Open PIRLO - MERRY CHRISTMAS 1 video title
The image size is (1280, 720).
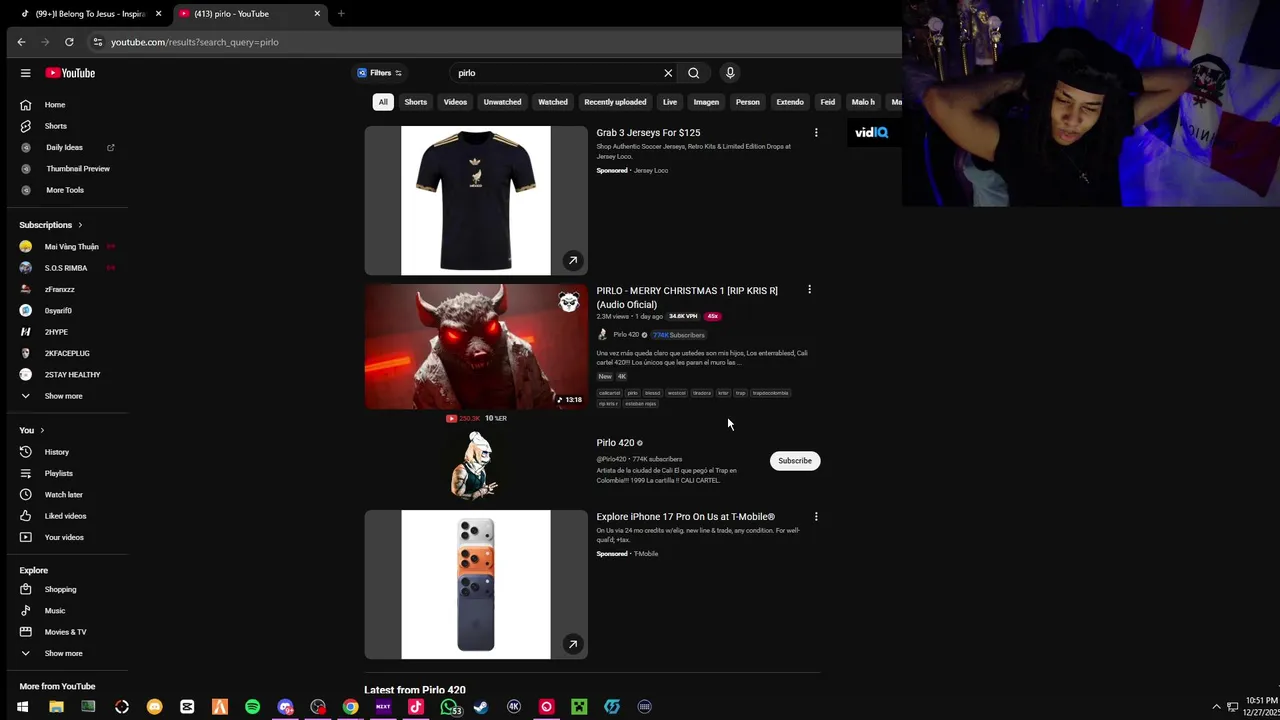click(x=687, y=297)
